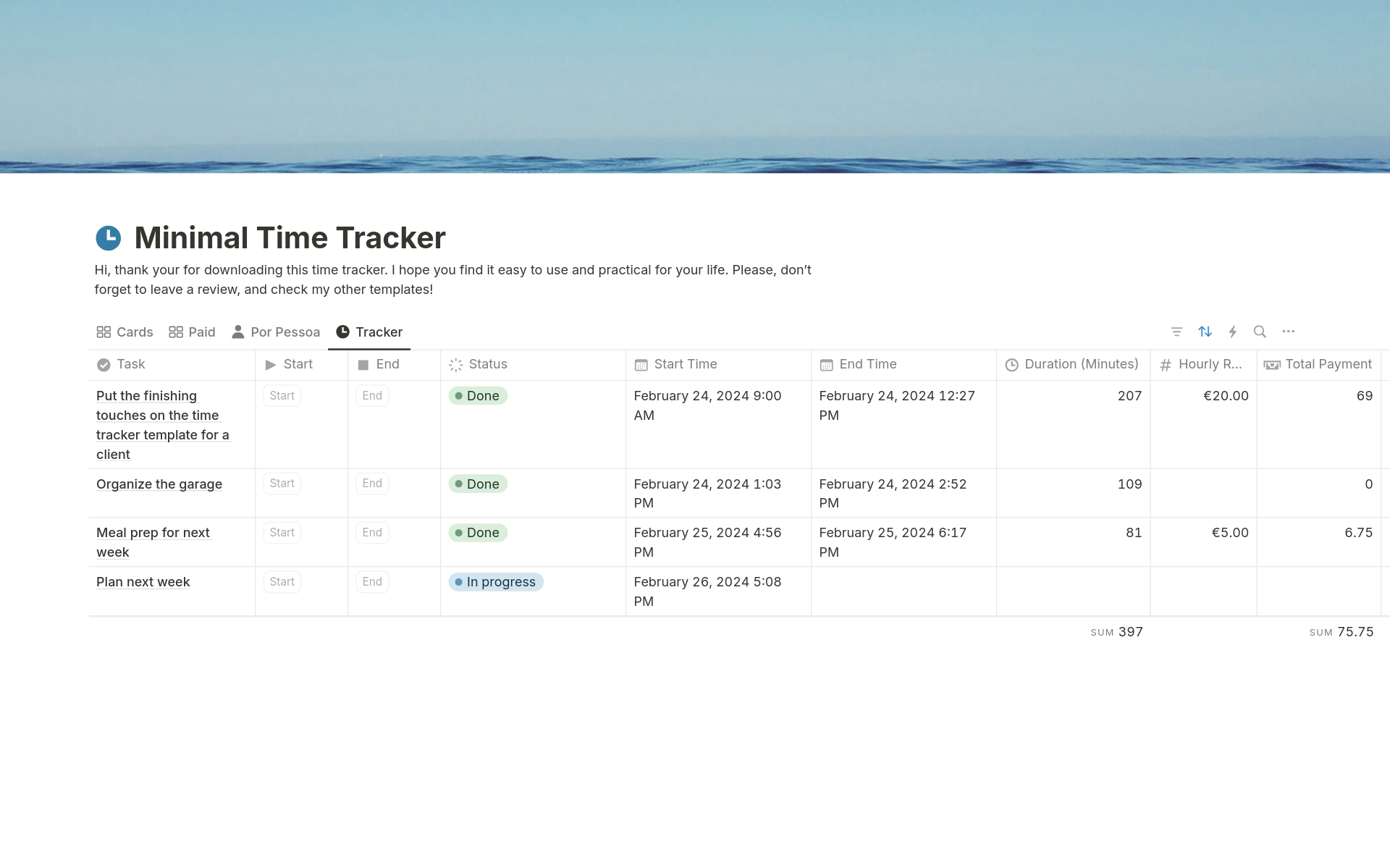Start the timer for Plan next week
Screen dimensions: 1390x868
point(282,581)
